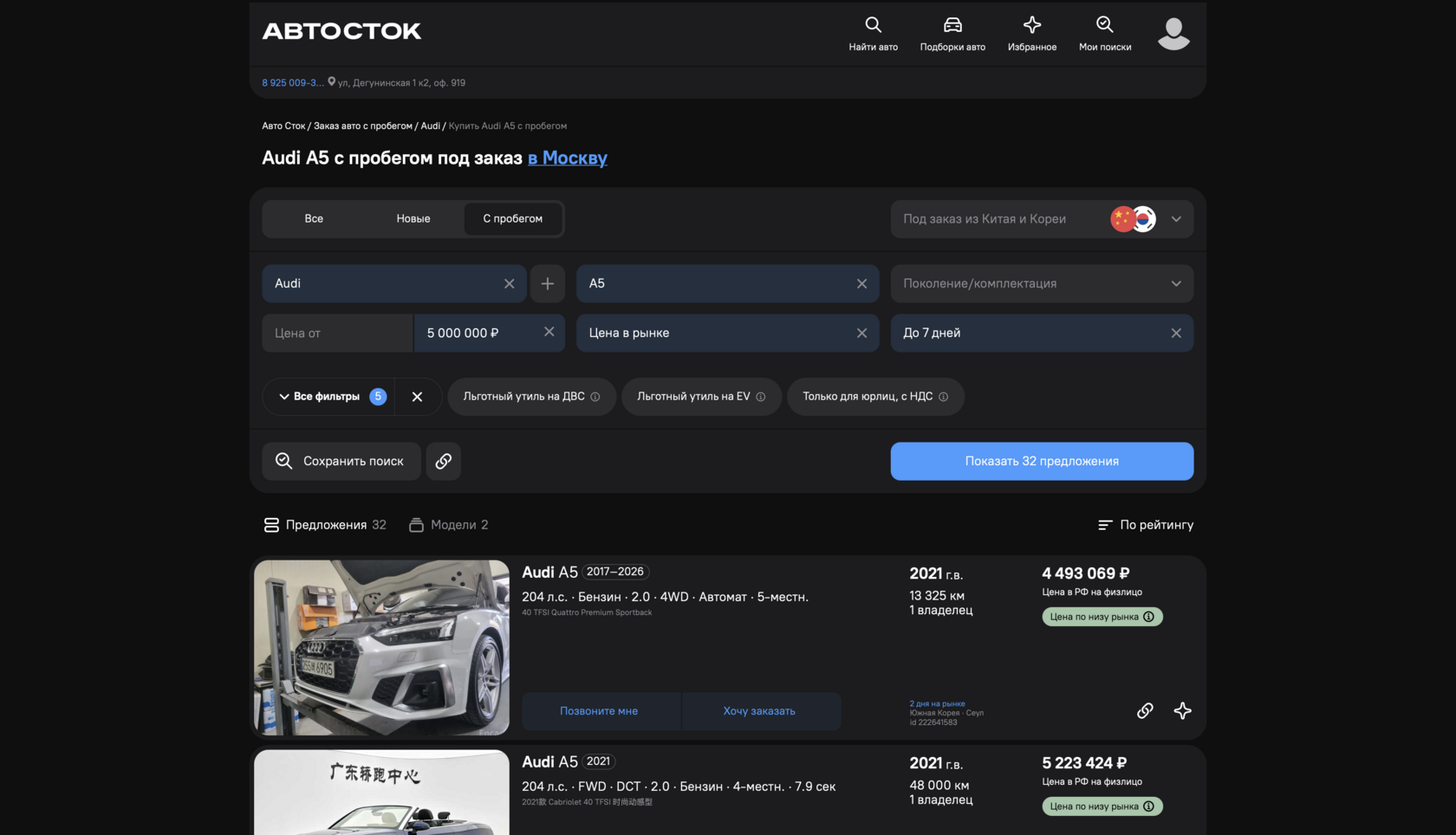Viewport: 1456px width, 835px height.
Task: Expand Под заказ из Китая и Кореи dropdown
Action: 1042,219
